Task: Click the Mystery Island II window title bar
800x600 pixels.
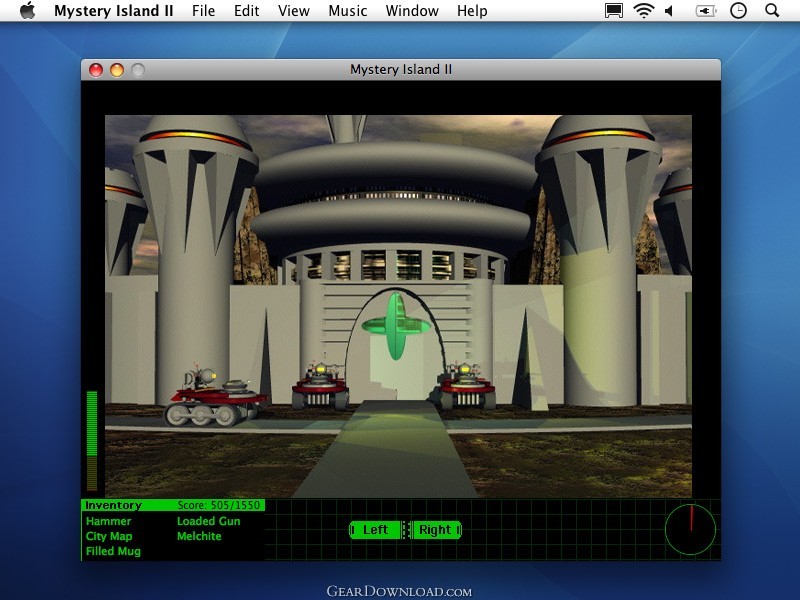Action: click(x=401, y=69)
